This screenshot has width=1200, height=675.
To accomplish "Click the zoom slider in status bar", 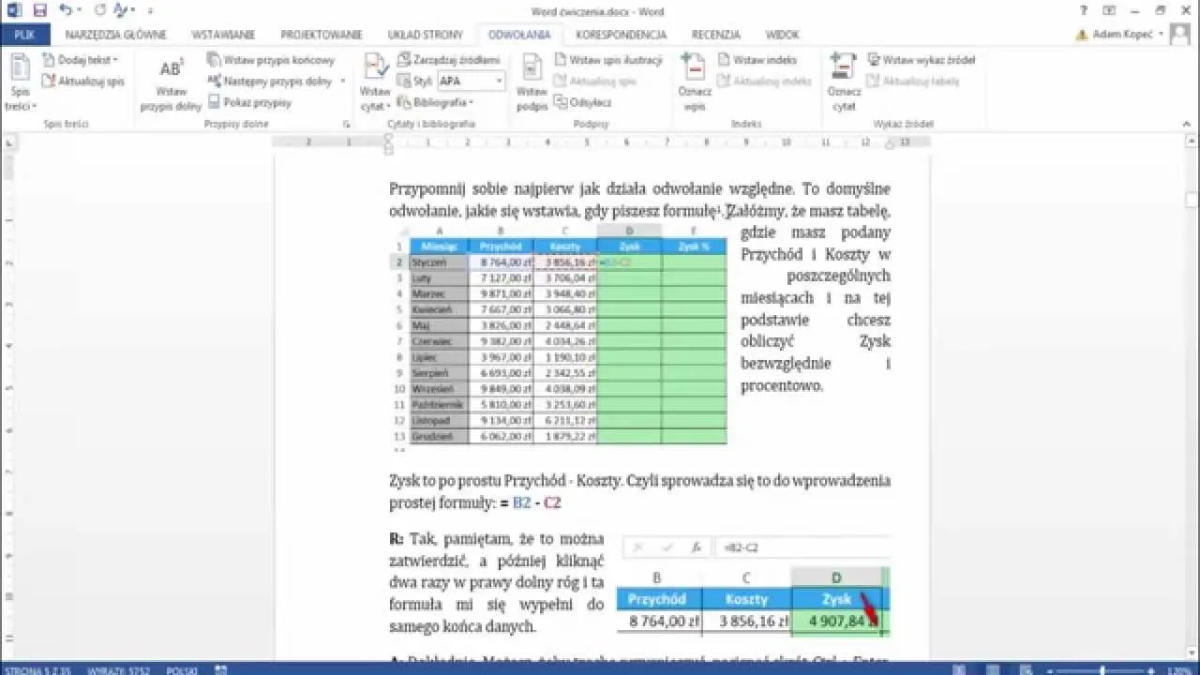I will pos(1103,669).
